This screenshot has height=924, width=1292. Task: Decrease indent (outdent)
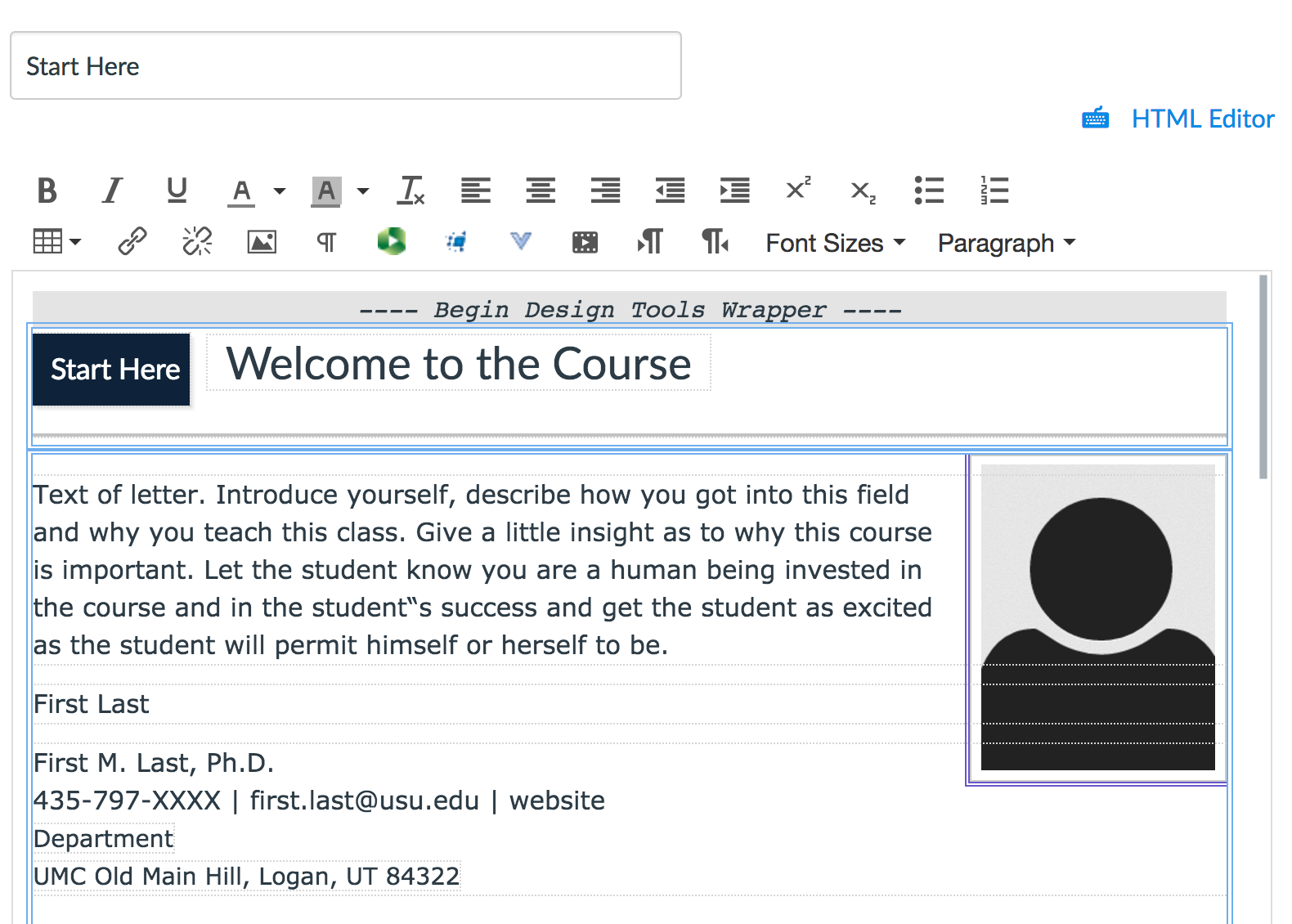[671, 191]
